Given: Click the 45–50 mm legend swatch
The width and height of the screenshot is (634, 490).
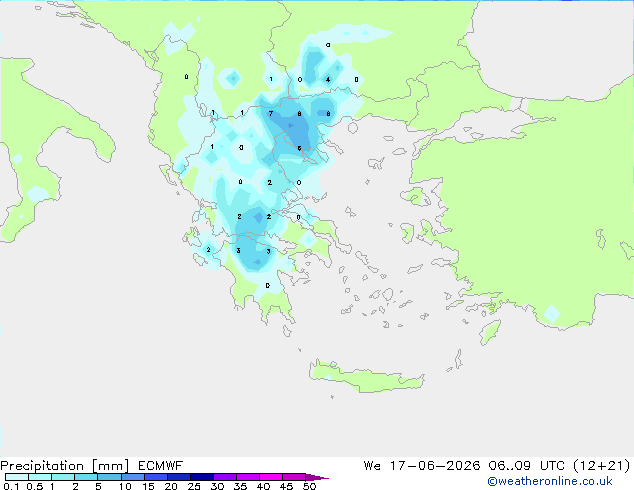Looking at the screenshot, I should (x=294, y=477).
